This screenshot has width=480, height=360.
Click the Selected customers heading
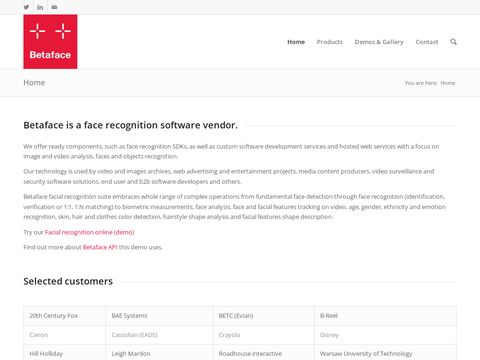click(x=68, y=281)
